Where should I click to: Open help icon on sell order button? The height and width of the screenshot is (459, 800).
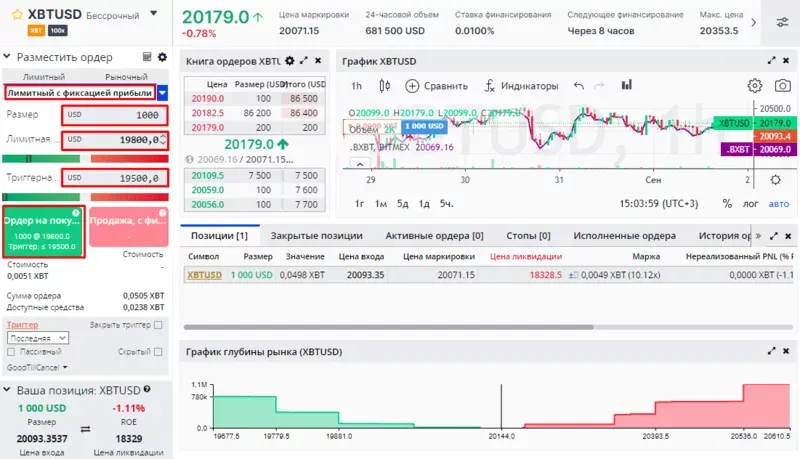162,213
